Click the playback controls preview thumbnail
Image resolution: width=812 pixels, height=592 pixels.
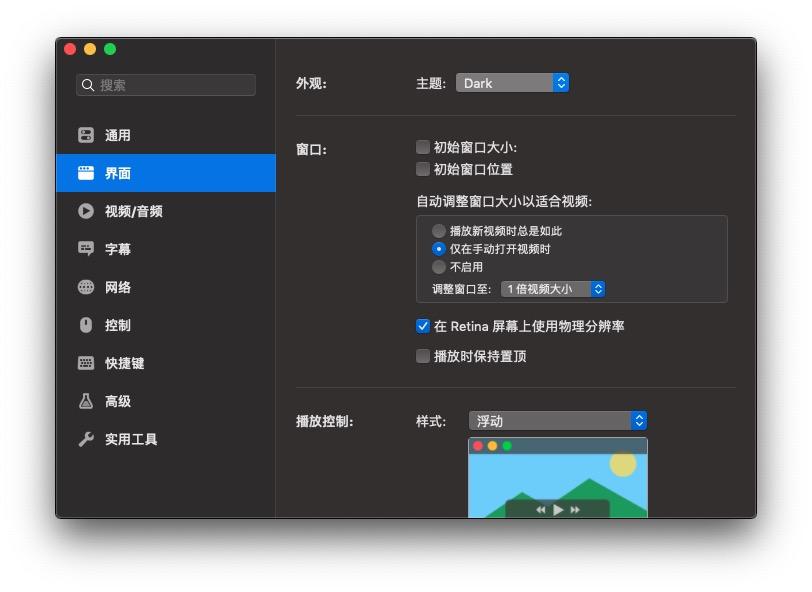coord(558,480)
